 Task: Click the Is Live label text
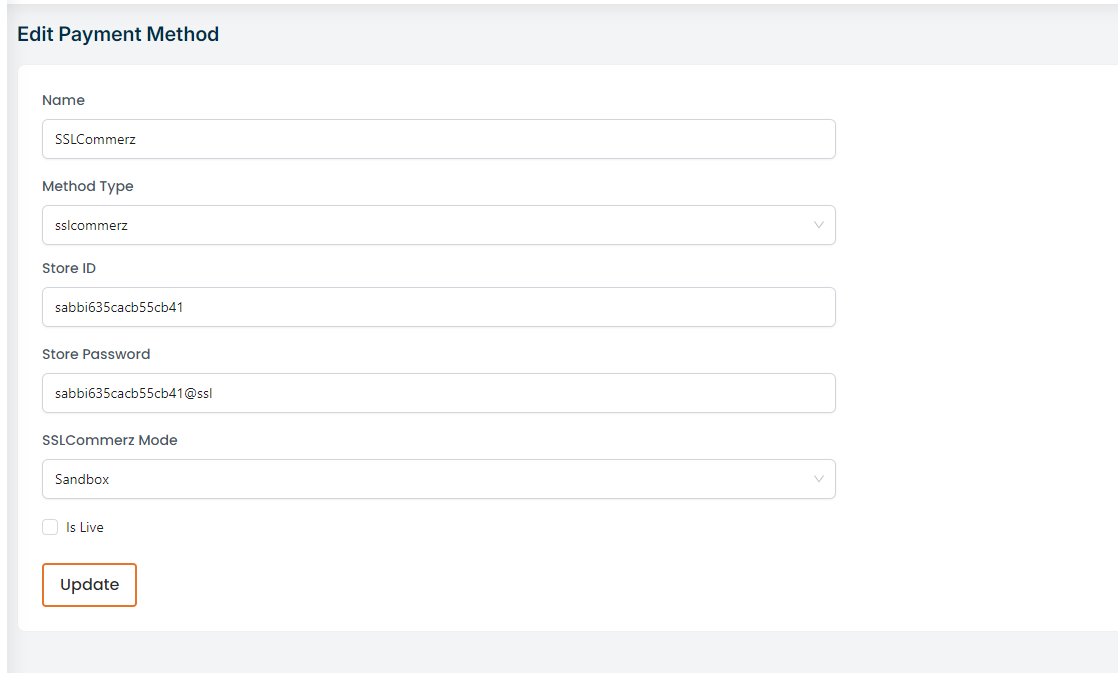click(84, 527)
